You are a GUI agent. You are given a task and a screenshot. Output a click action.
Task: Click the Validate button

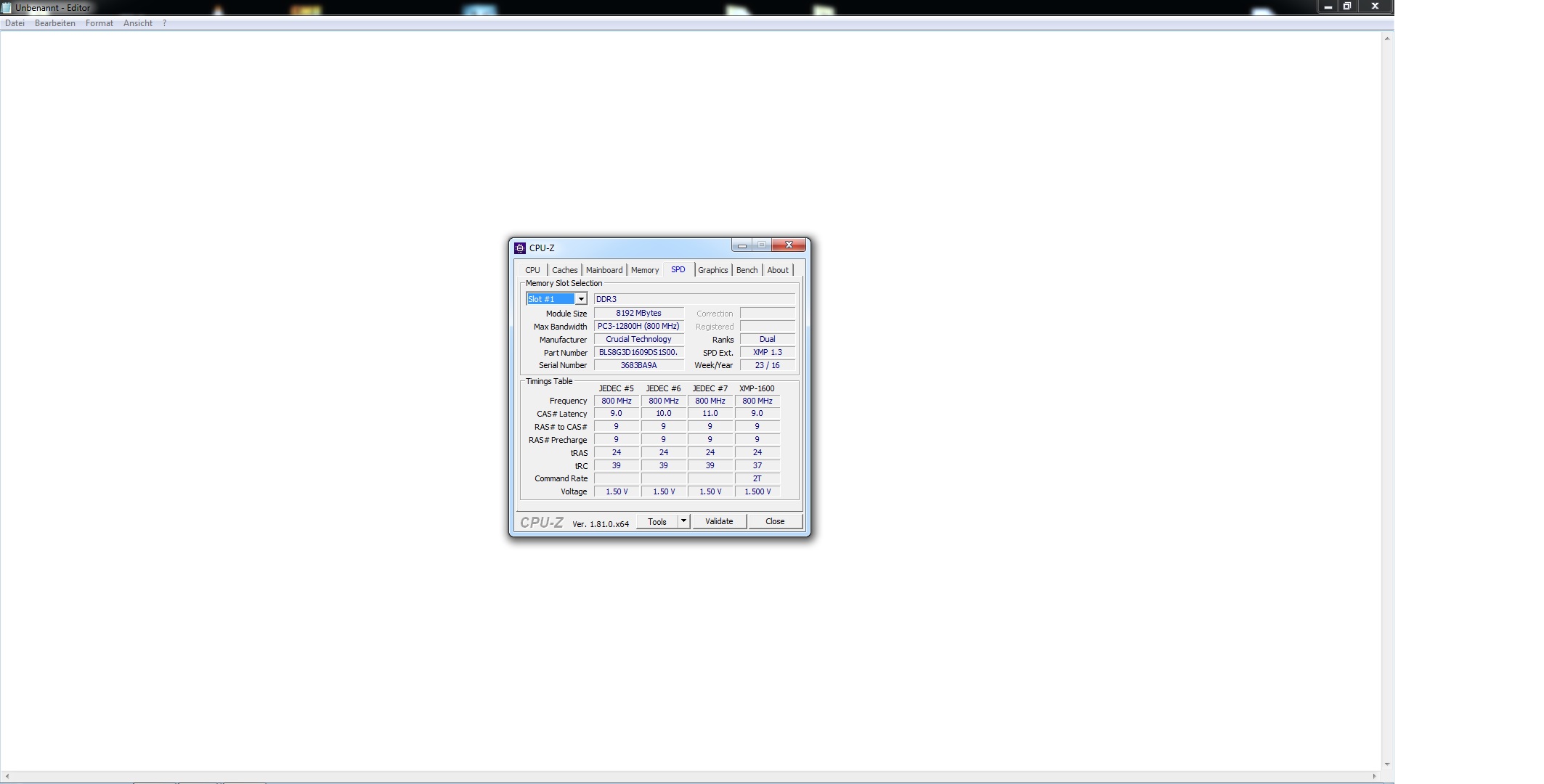coord(719,521)
